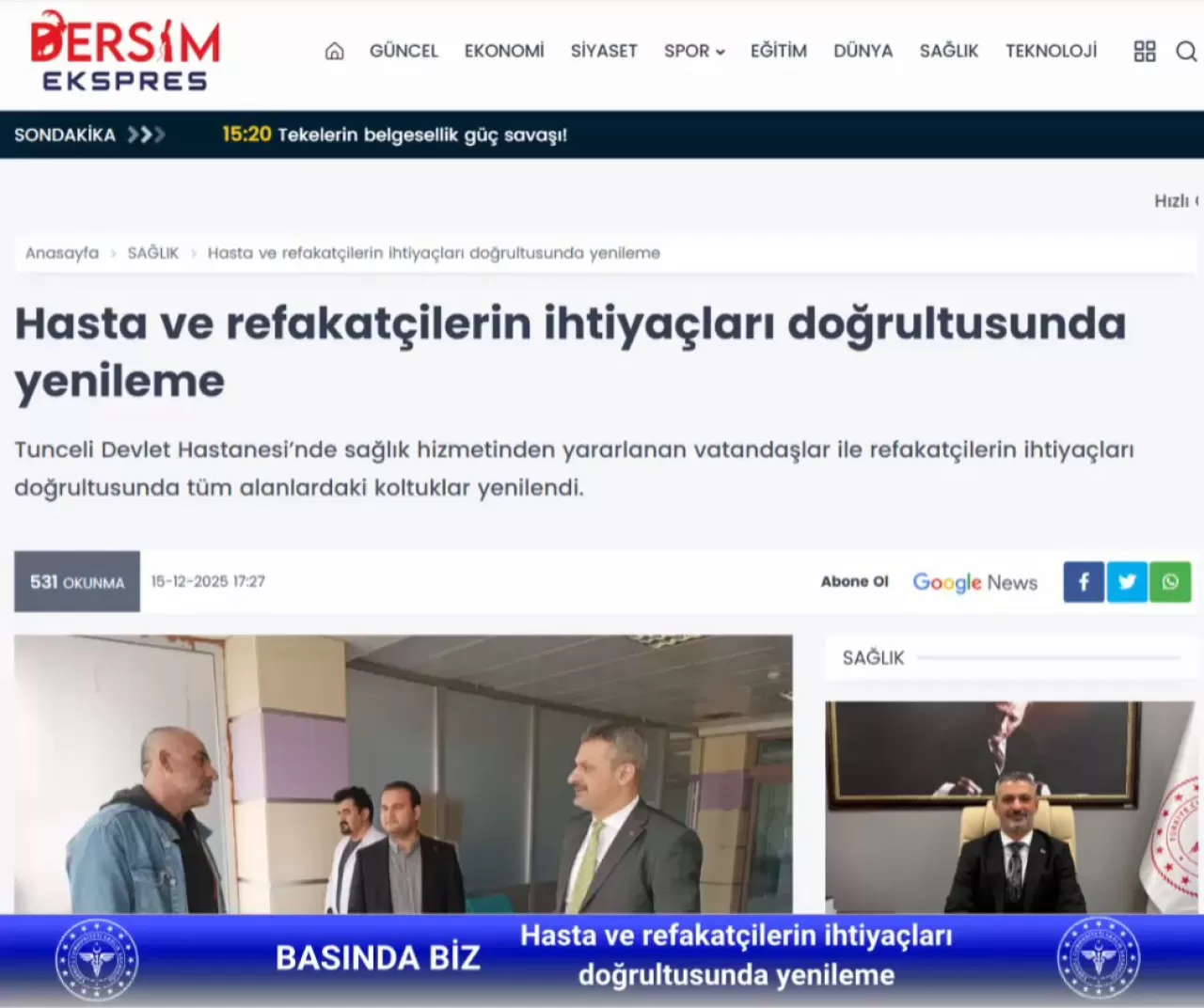The width and height of the screenshot is (1204, 1008).
Task: Open the grid menu in the header
Action: (1144, 52)
